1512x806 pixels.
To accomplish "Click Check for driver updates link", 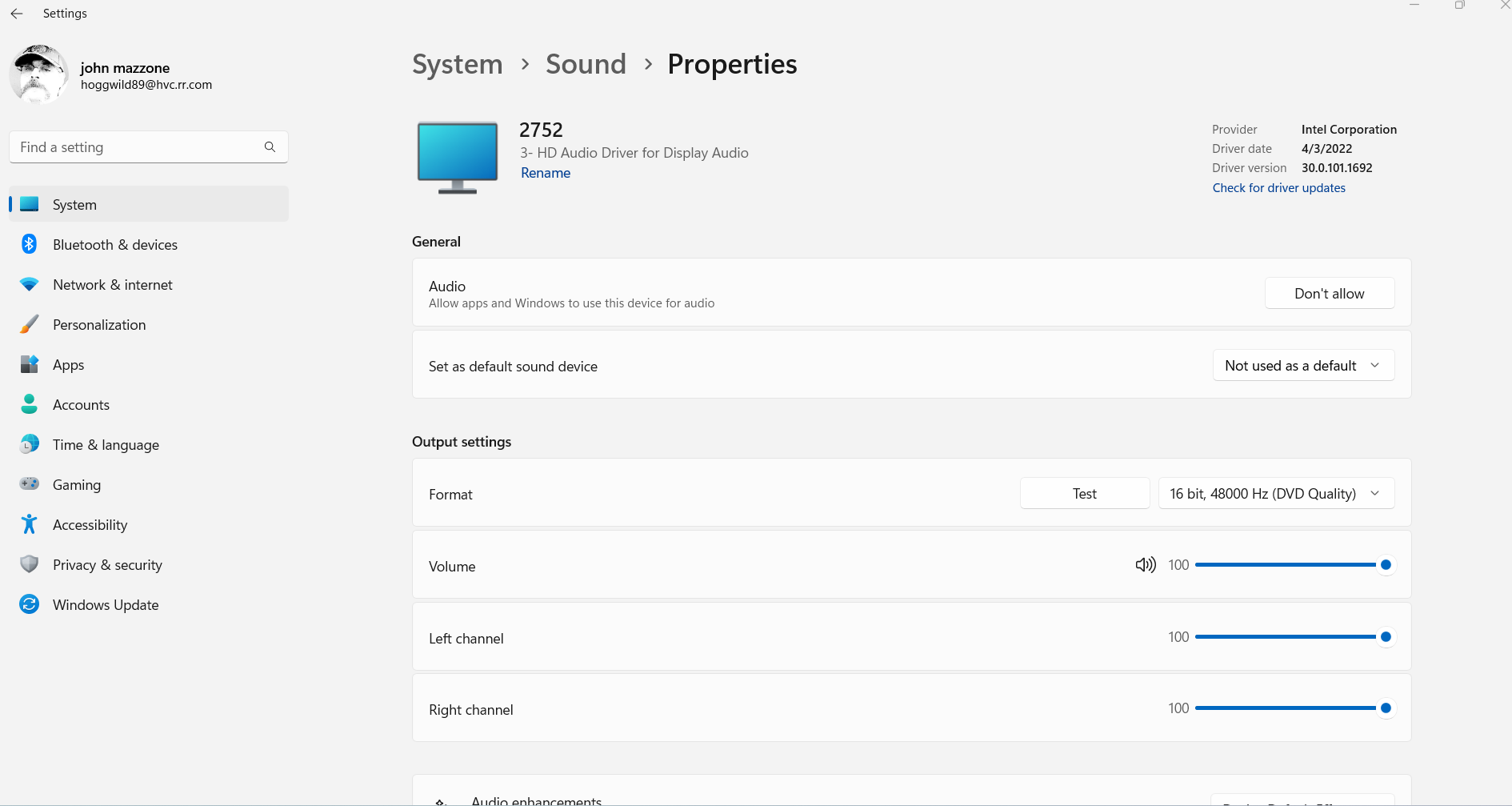I will (1278, 188).
